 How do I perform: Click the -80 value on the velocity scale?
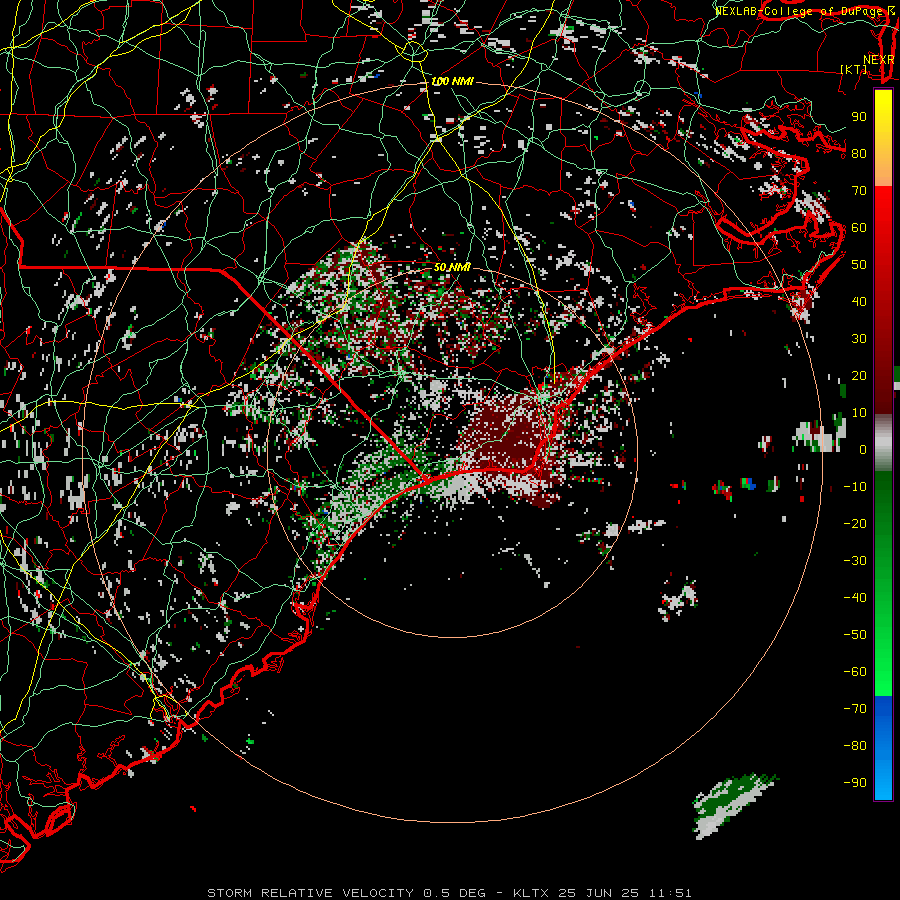click(x=855, y=746)
